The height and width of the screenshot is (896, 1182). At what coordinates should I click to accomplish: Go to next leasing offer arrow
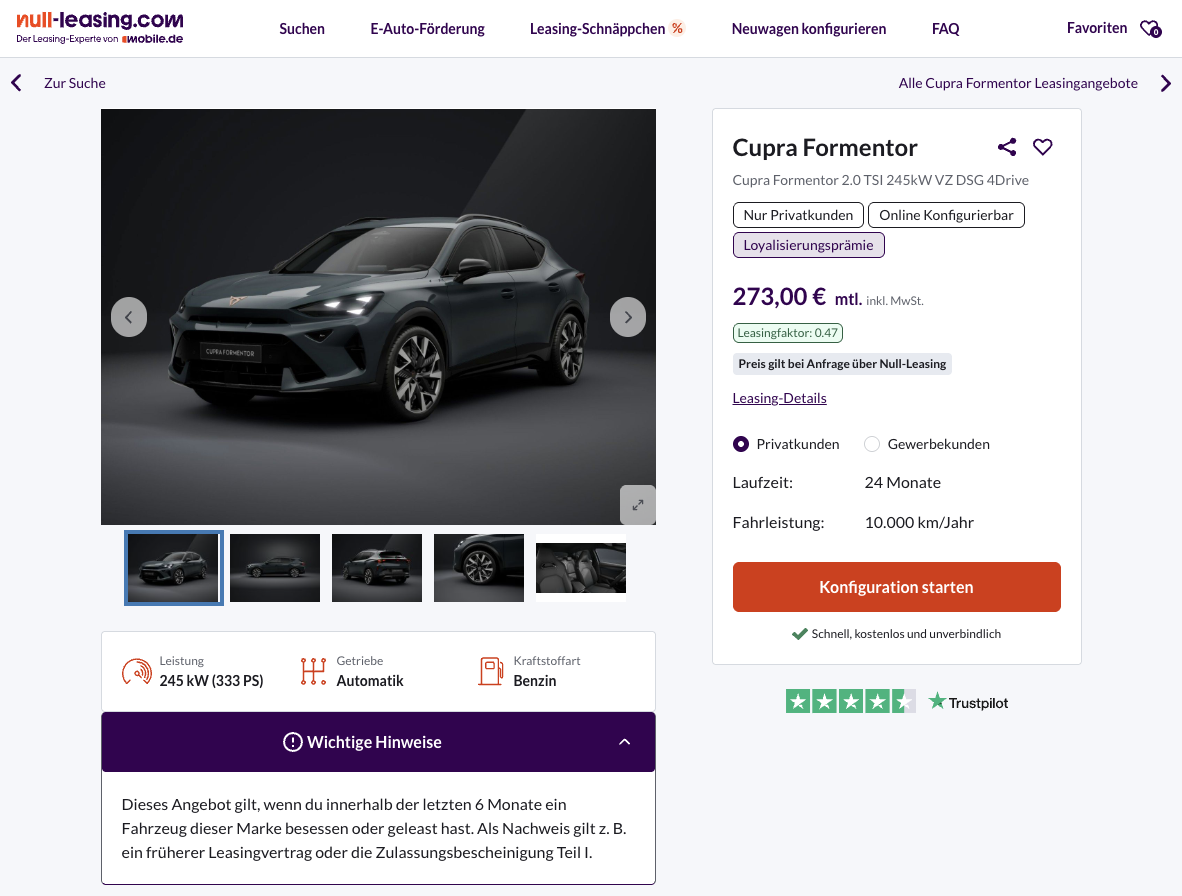(x=1165, y=84)
